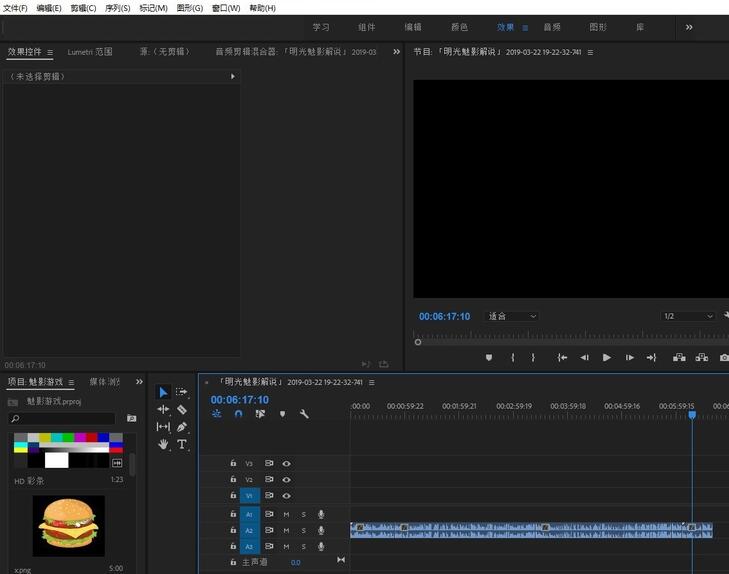Open the 适合 zoom level dropdown
Viewport: 729px width, 574px height.
pyautogui.click(x=512, y=316)
